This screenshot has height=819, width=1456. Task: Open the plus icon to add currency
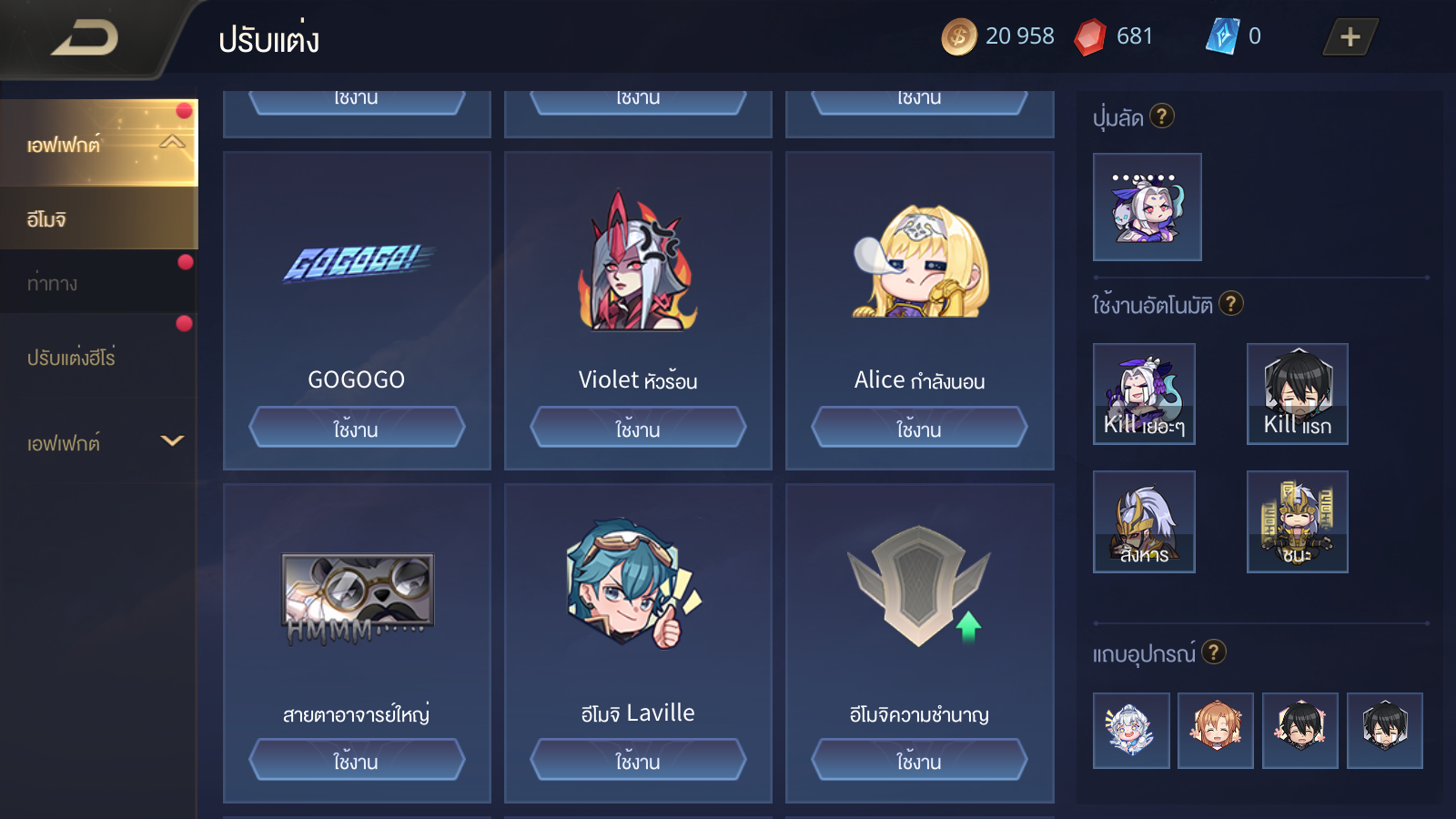(1350, 37)
